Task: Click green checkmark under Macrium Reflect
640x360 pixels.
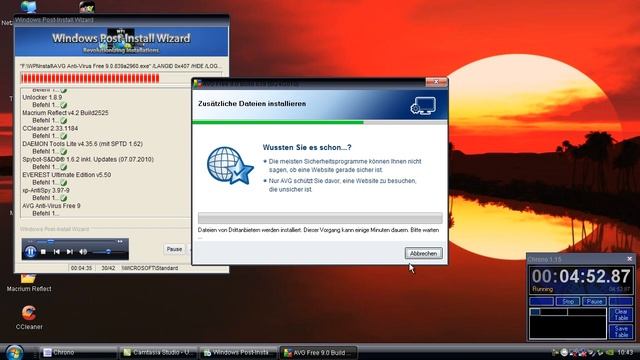Action: (x=64, y=121)
